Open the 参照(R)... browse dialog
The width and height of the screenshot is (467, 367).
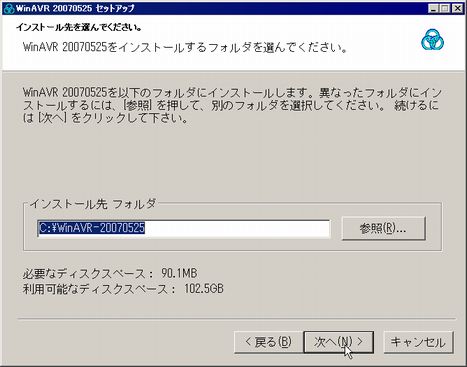[x=384, y=228]
